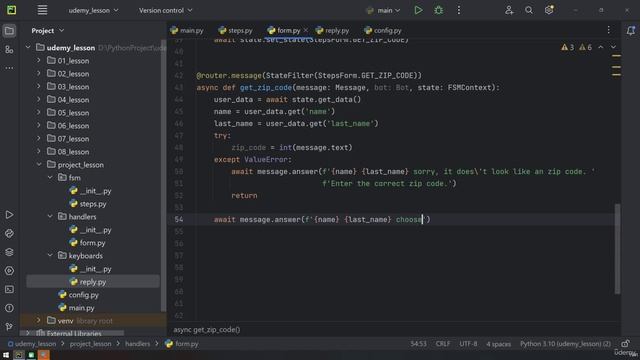Open the UTF-8 encoding selector
This screenshot has height=360, width=640.
468,344
